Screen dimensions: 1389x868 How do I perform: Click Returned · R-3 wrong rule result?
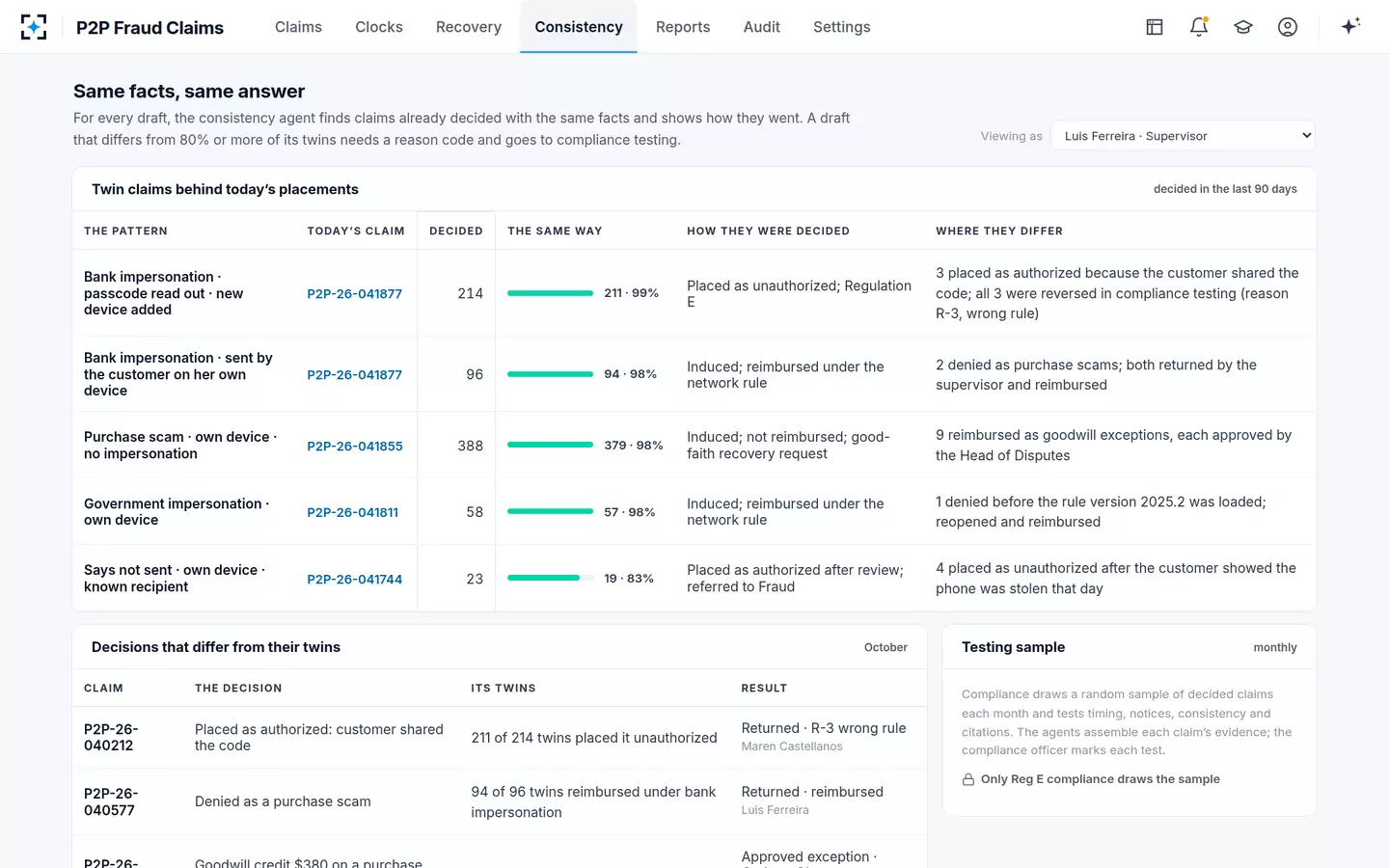pyautogui.click(x=824, y=728)
